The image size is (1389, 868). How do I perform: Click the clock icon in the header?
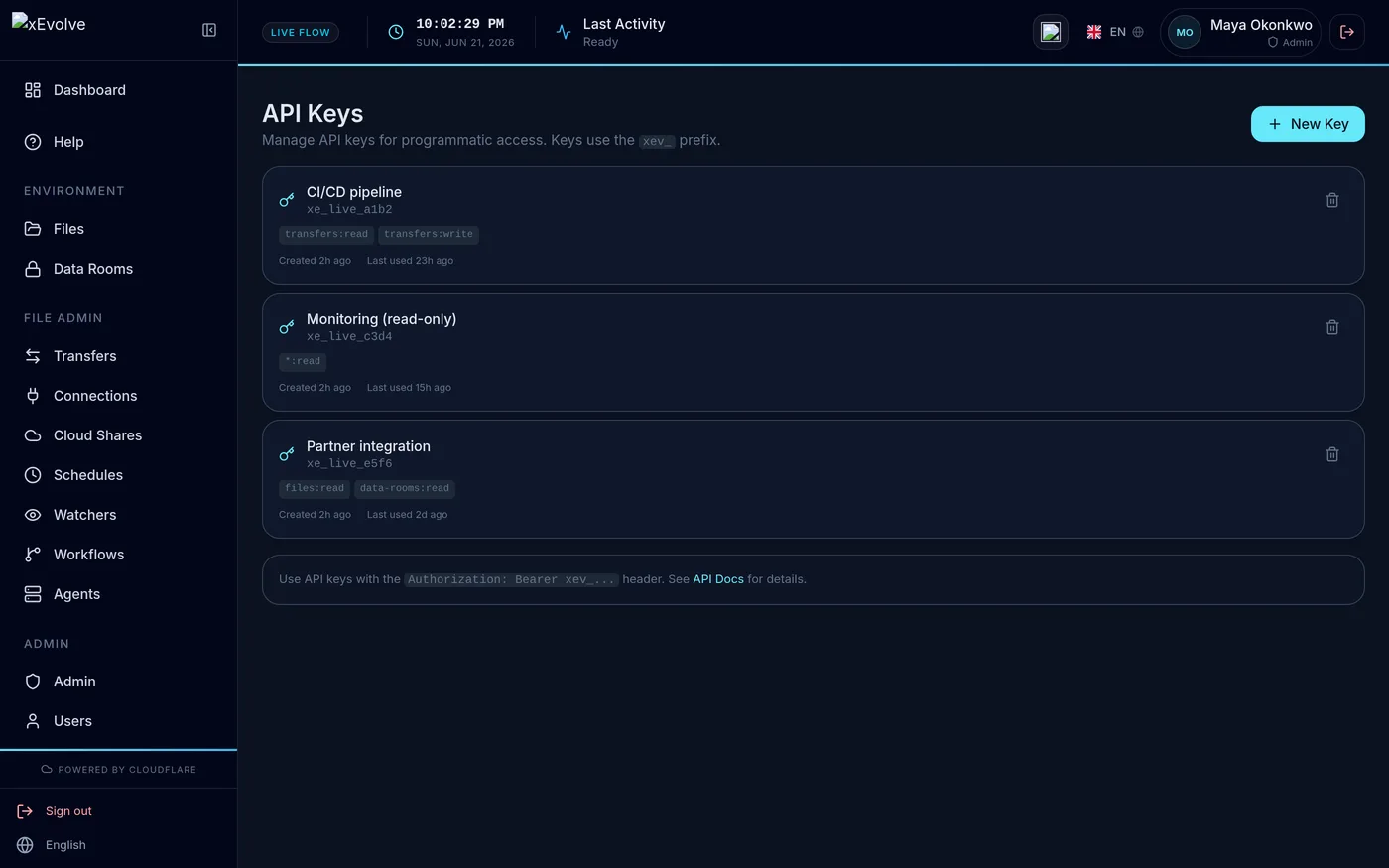[x=396, y=32]
